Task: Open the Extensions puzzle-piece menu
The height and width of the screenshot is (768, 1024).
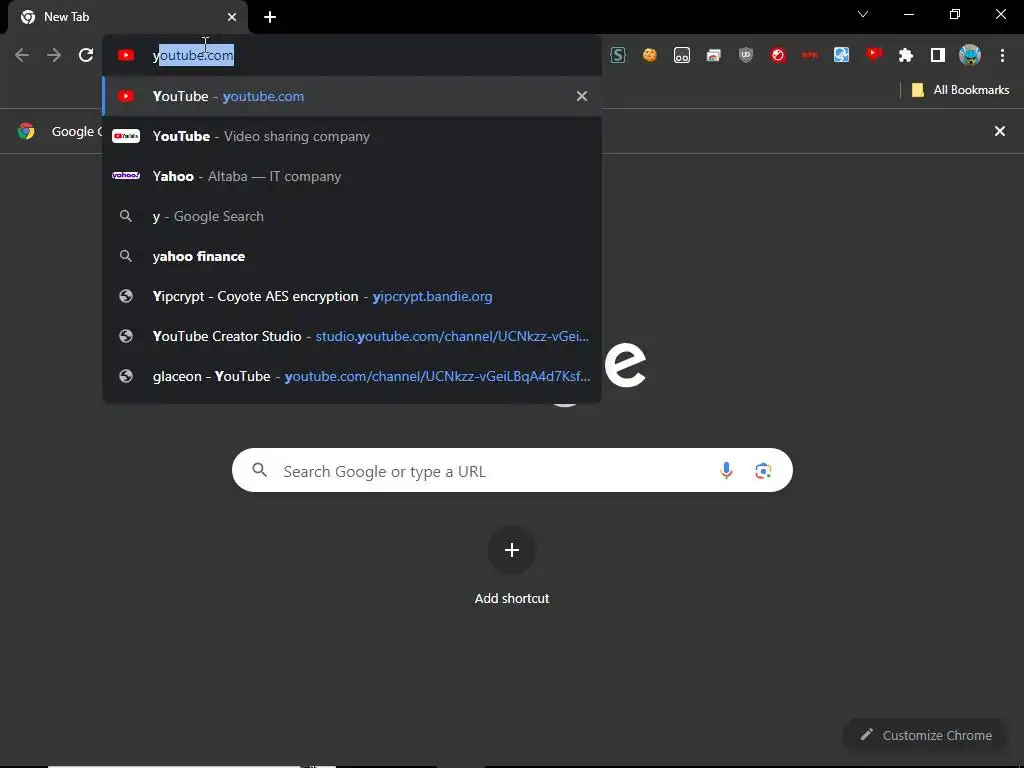Action: [x=906, y=56]
